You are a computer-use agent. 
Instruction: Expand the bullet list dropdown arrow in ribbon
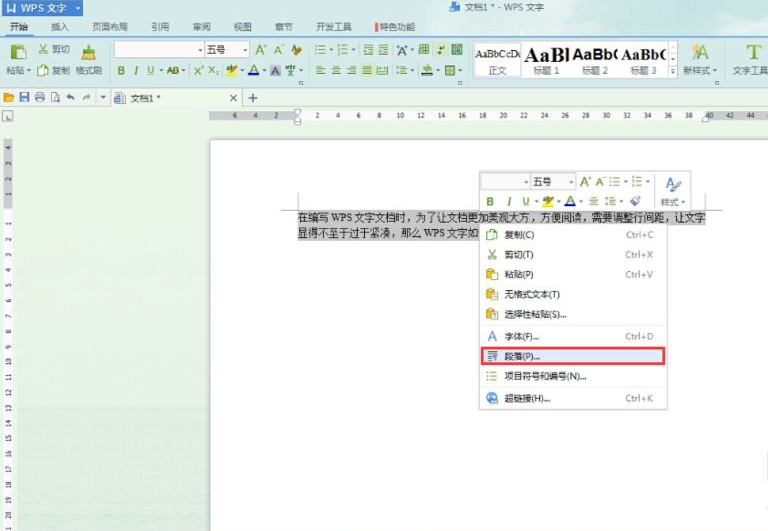[331, 50]
